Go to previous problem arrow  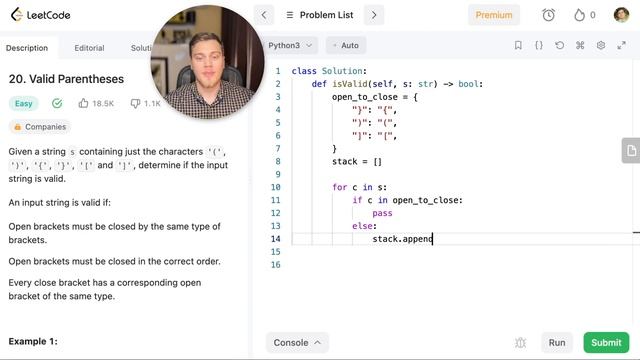point(264,15)
